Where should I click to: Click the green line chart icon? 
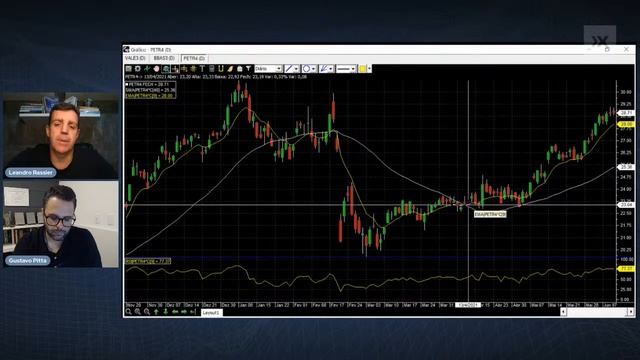(x=147, y=69)
